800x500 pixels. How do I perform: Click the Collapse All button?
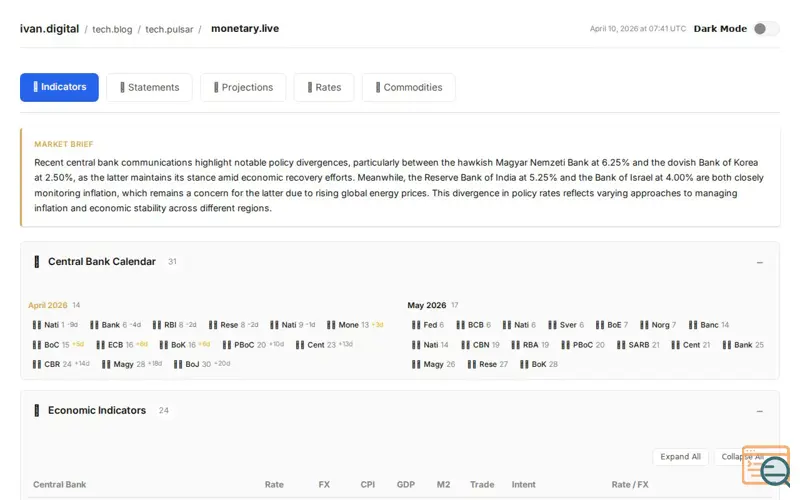742,457
